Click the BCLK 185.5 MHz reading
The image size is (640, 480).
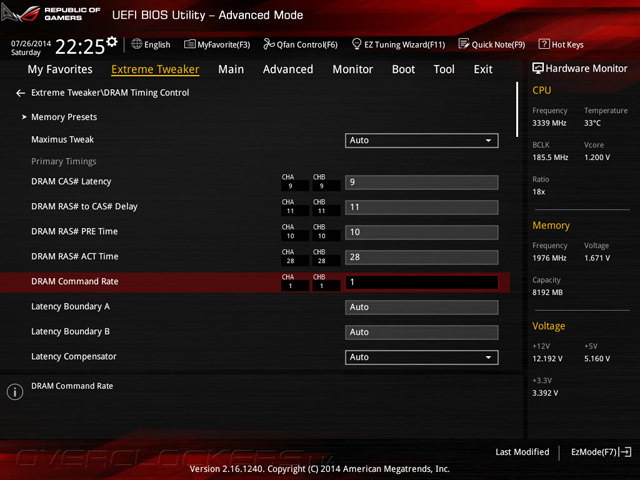pos(550,158)
